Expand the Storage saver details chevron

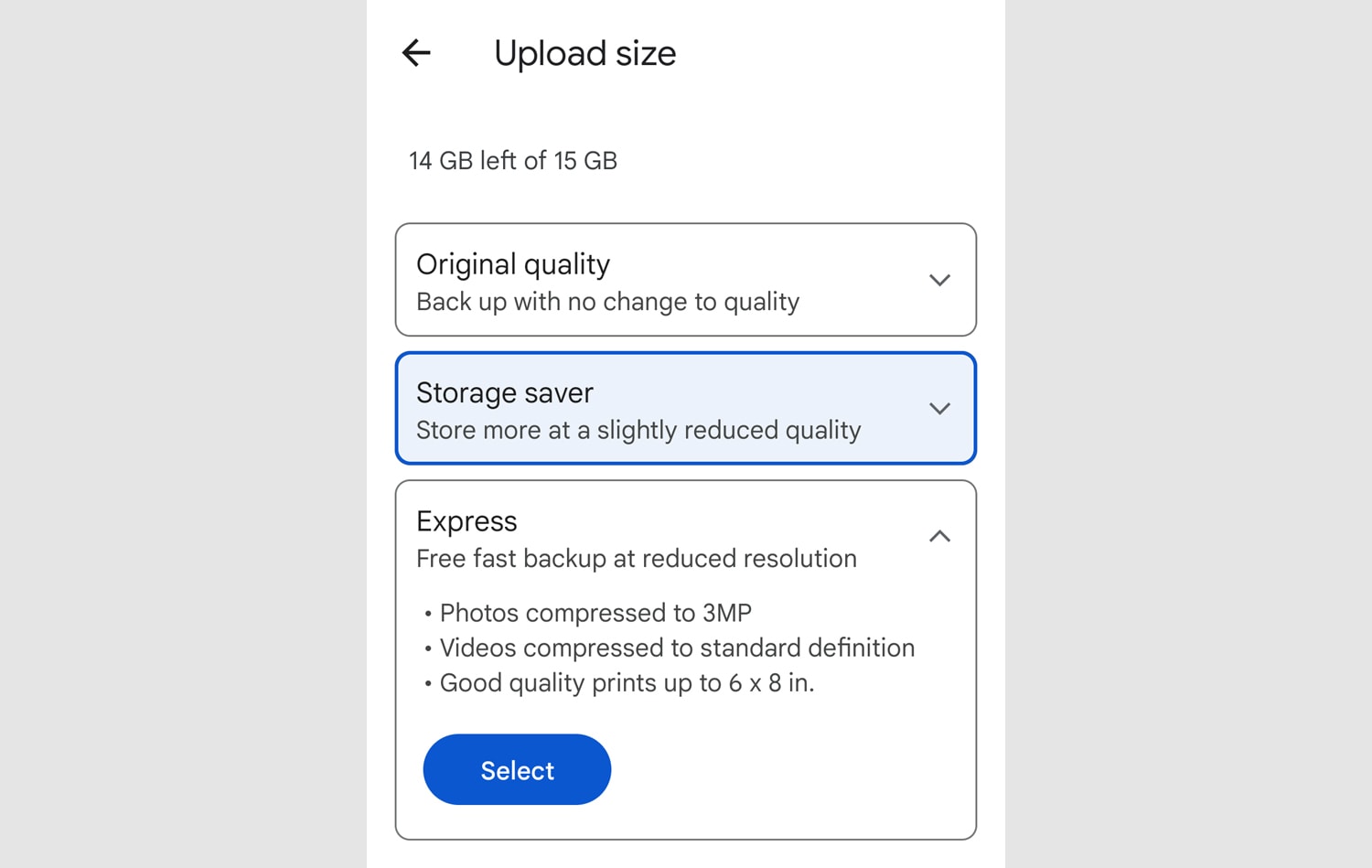tap(939, 408)
